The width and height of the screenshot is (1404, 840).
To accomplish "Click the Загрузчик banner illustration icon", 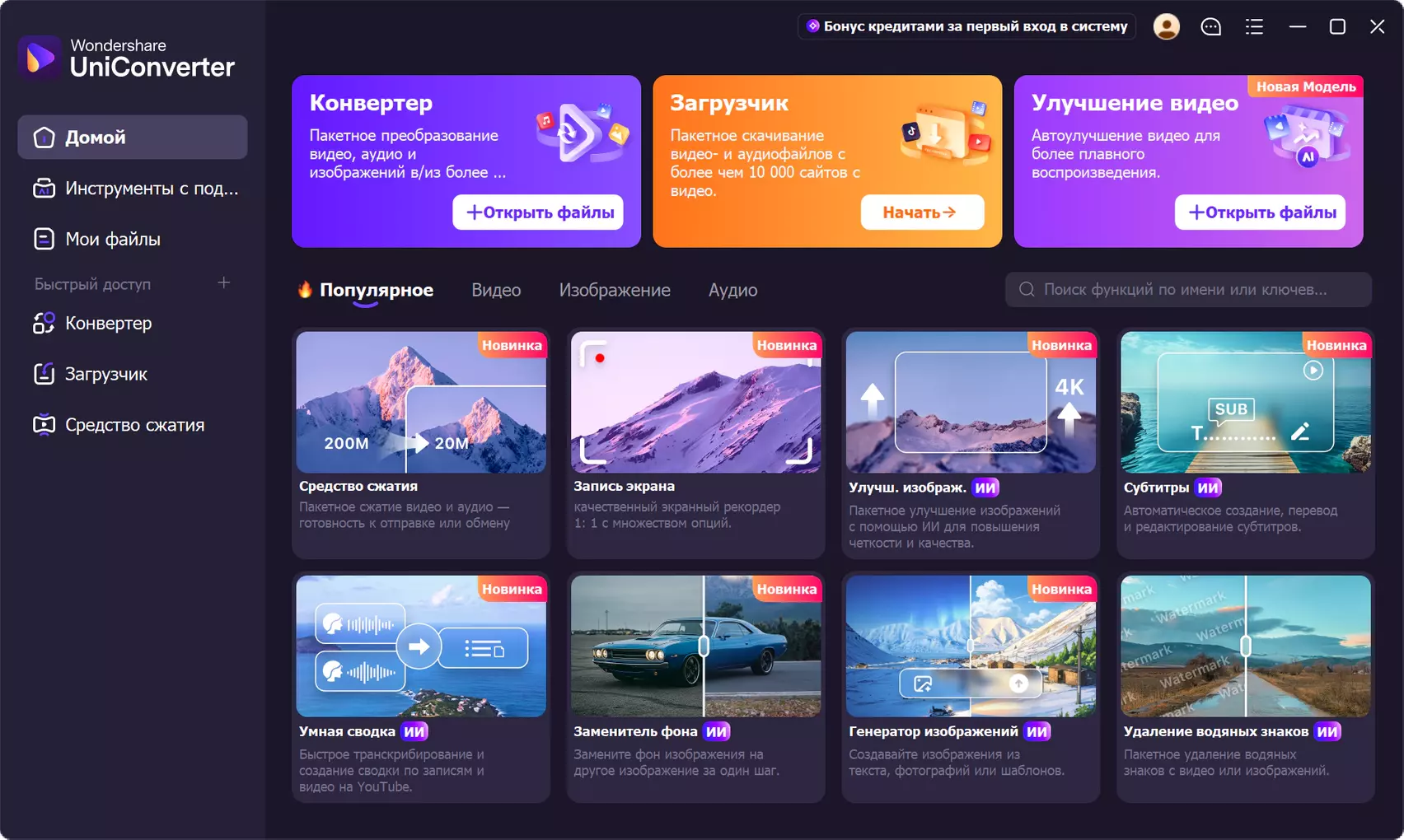I will tap(944, 132).
